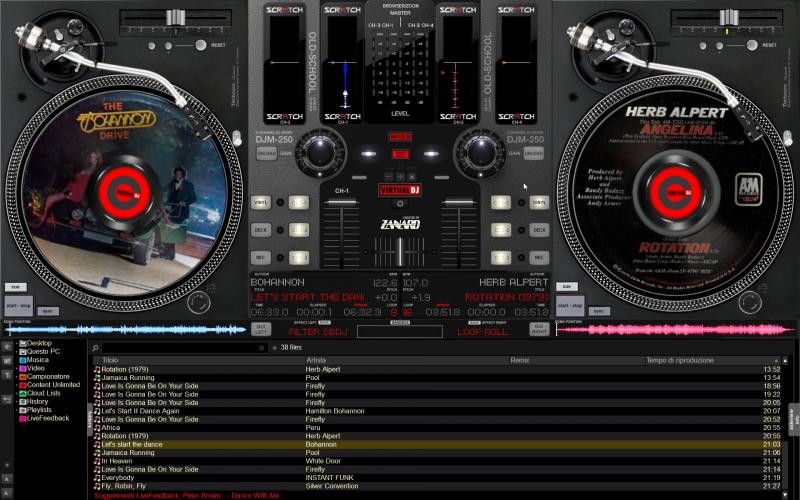The height and width of the screenshot is (500, 800).
Task: Click the left deck pitch RESET knob
Action: click(x=201, y=45)
